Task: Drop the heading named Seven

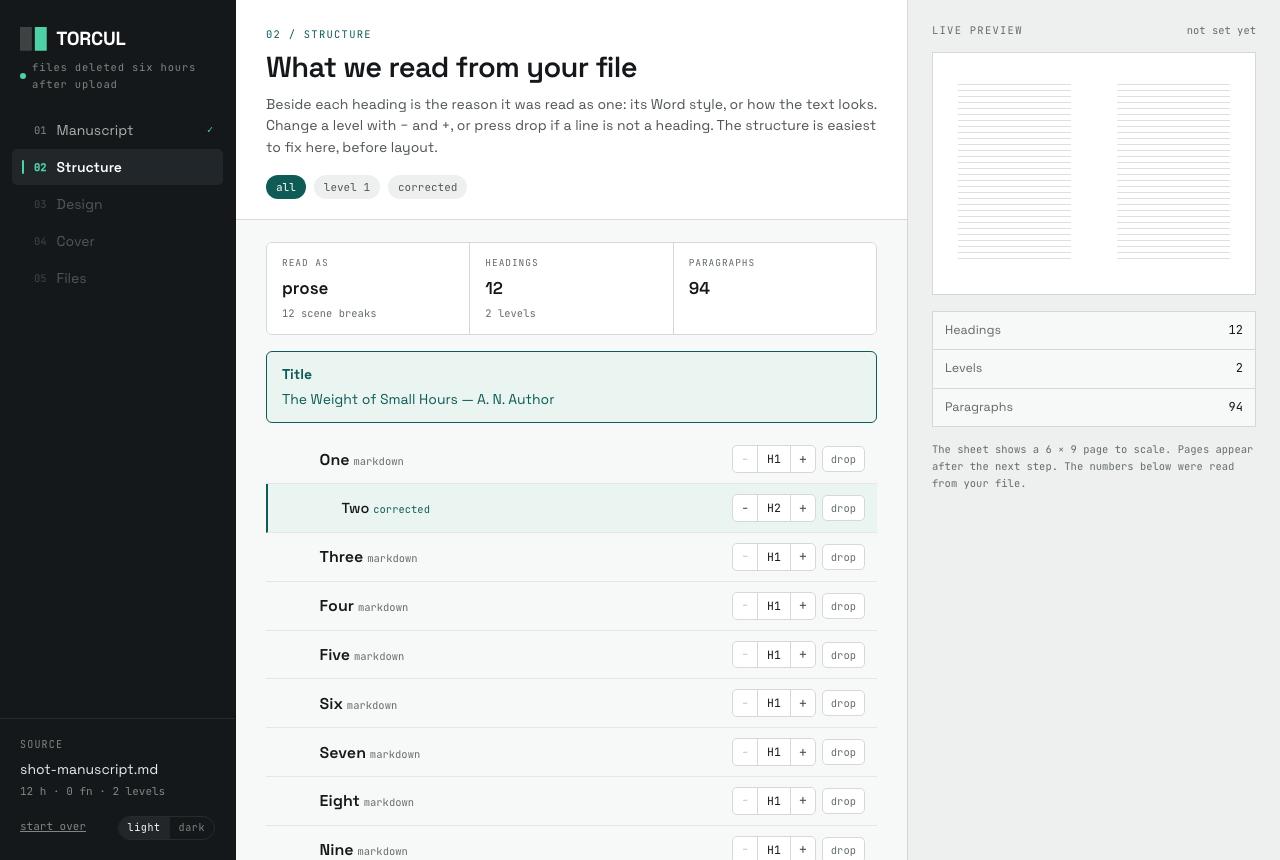Action: [x=843, y=752]
